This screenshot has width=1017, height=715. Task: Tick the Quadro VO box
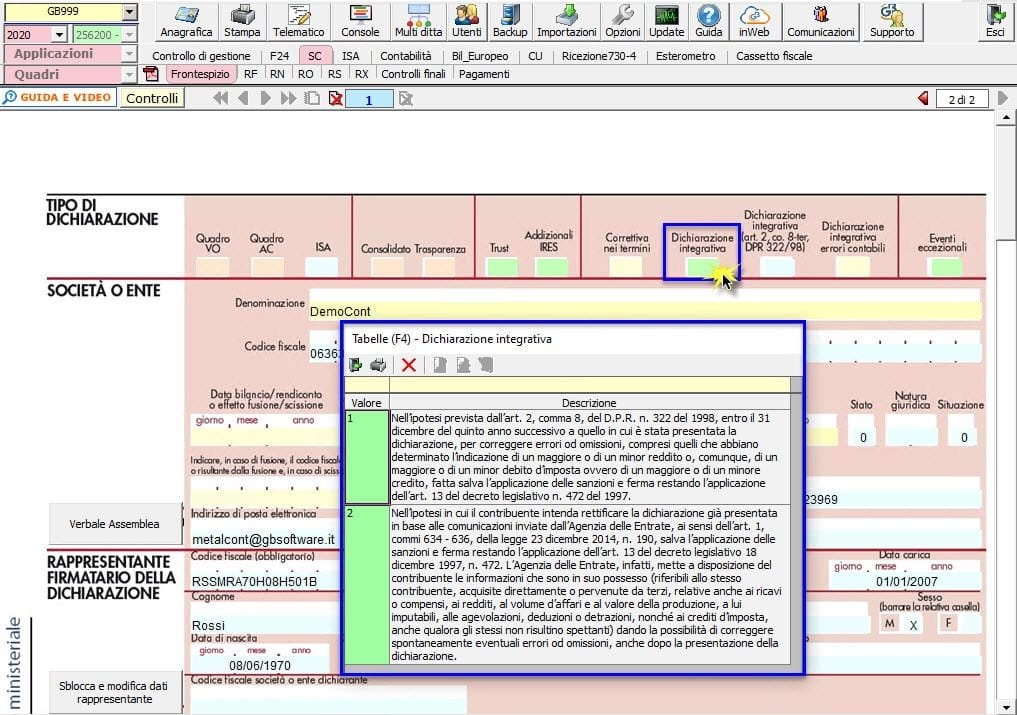pos(212,267)
